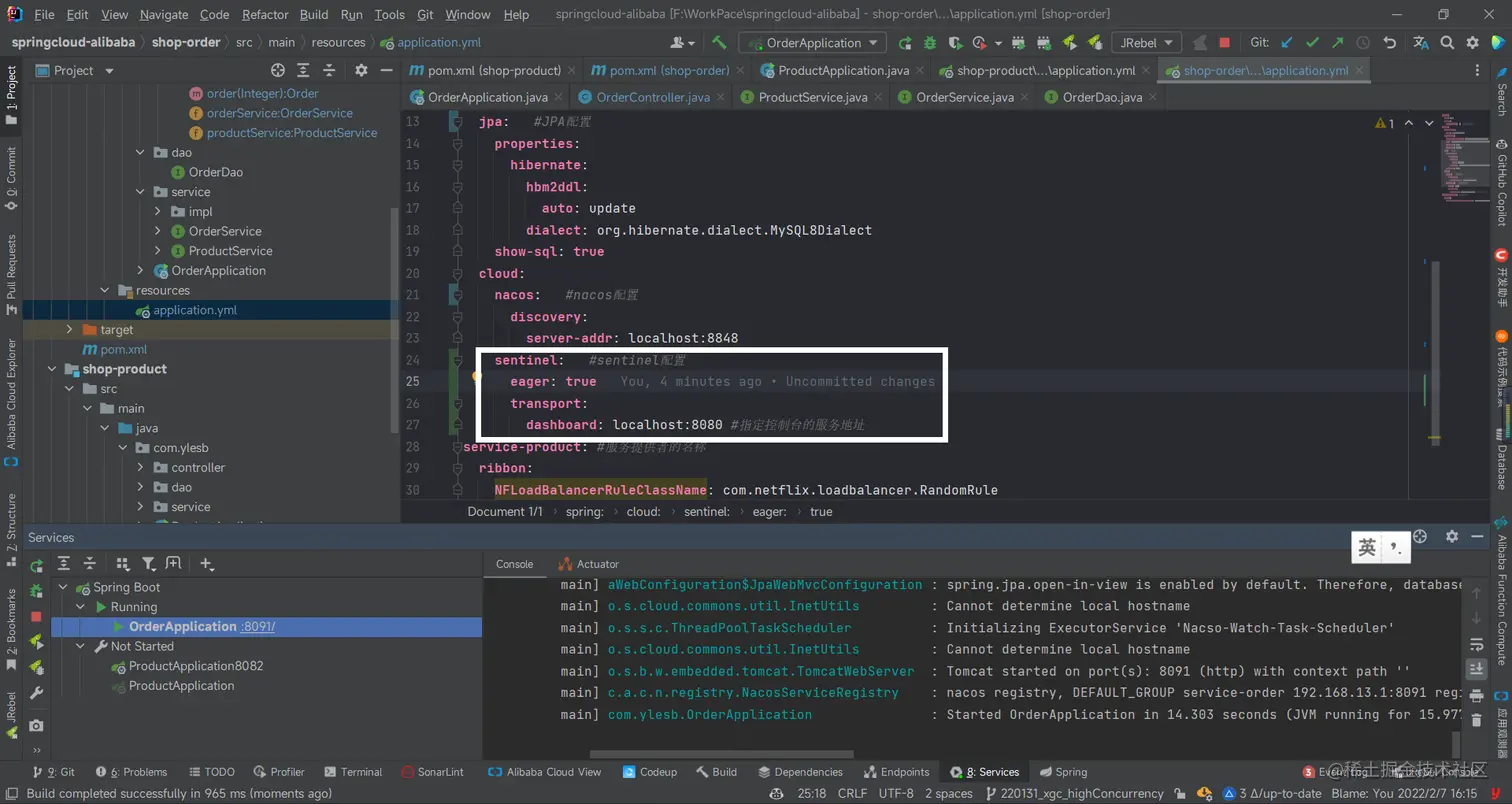This screenshot has height=804, width=1512.
Task: Click the Git push arrow icon
Action: pyautogui.click(x=1337, y=43)
